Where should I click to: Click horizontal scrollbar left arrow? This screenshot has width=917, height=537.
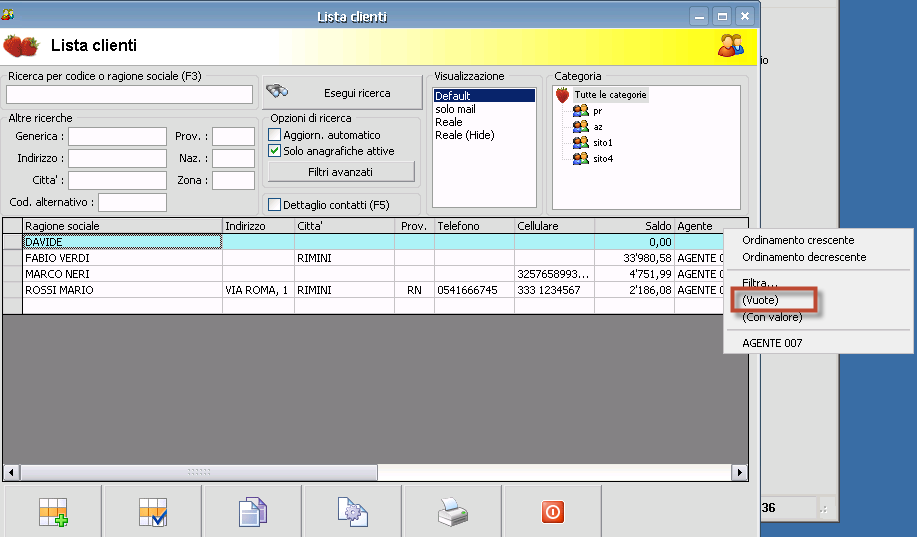coord(11,472)
